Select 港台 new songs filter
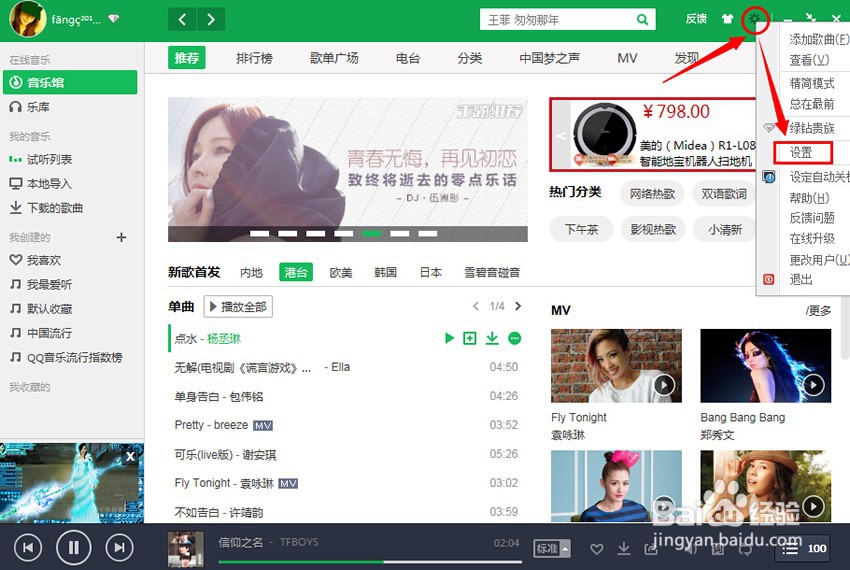 pyautogui.click(x=296, y=272)
